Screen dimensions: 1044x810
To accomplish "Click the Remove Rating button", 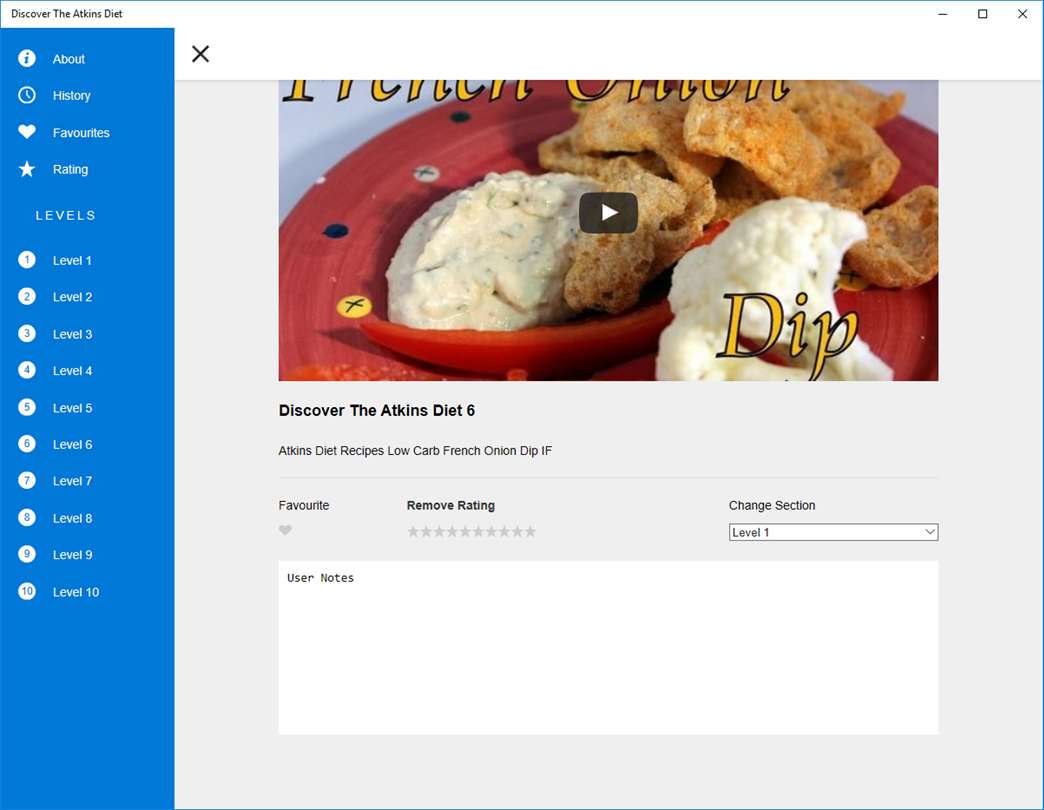I will click(451, 505).
